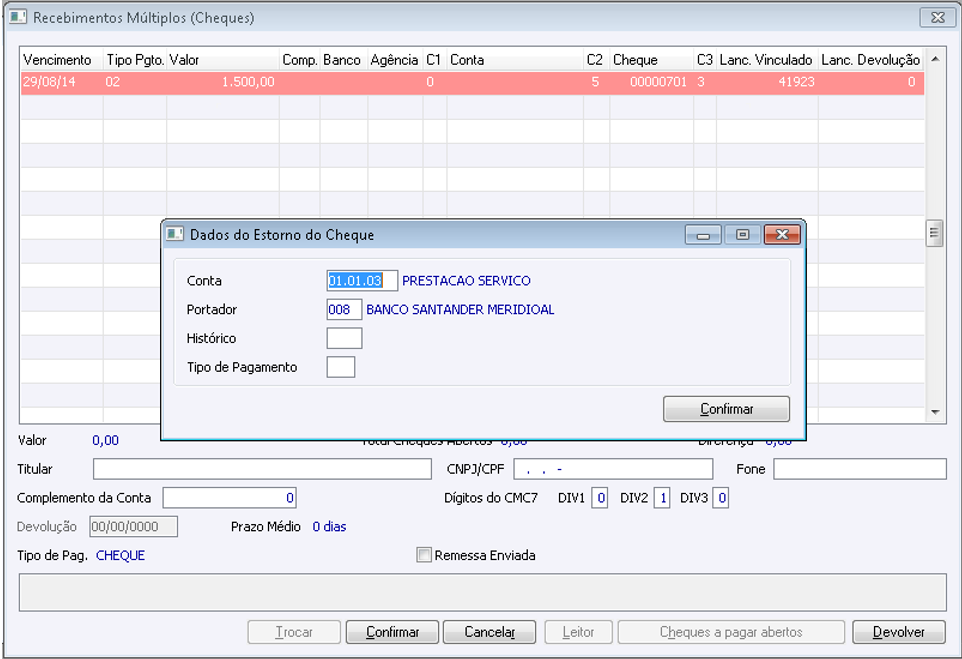Click the Titular text field
This screenshot has width=962, height=659.
(x=263, y=469)
